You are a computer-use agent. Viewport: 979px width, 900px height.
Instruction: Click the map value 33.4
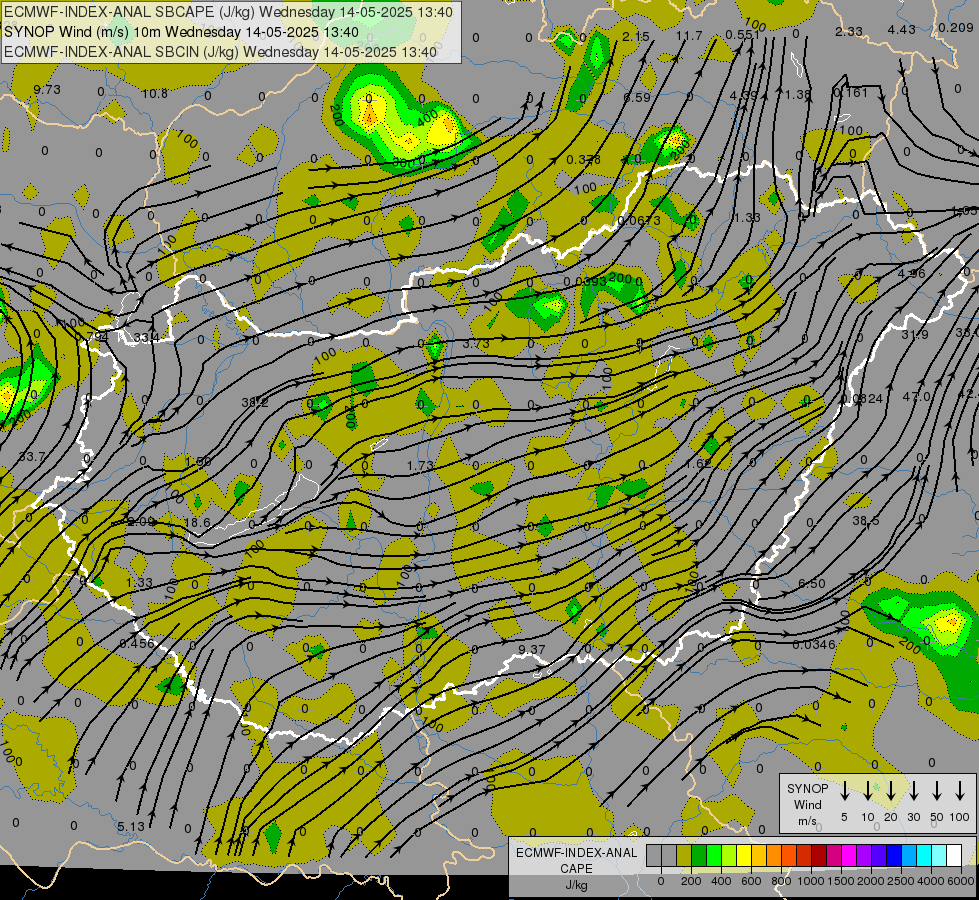coord(145,338)
